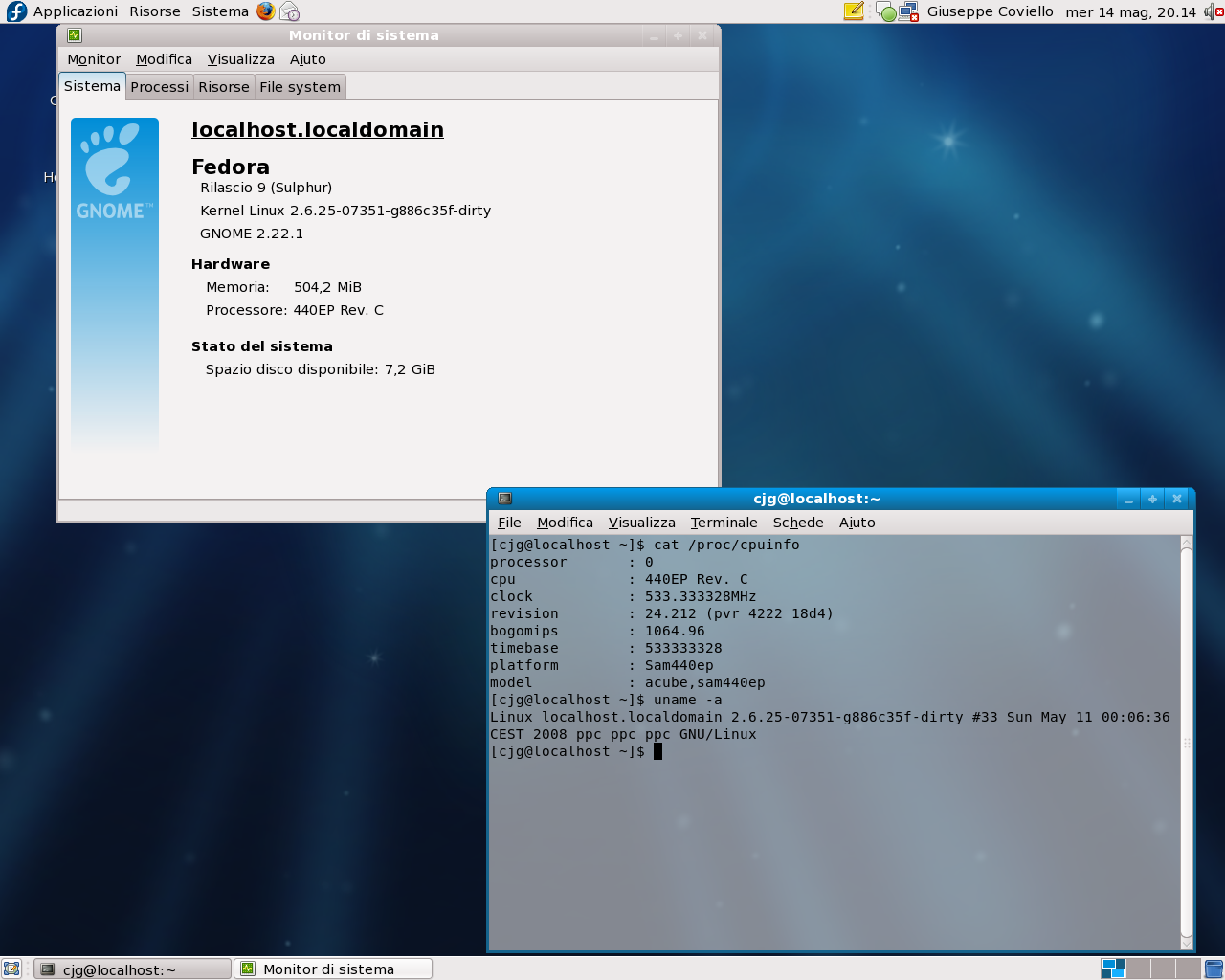Open Modifica menu in System Monitor
The height and width of the screenshot is (980, 1225).
pos(164,59)
